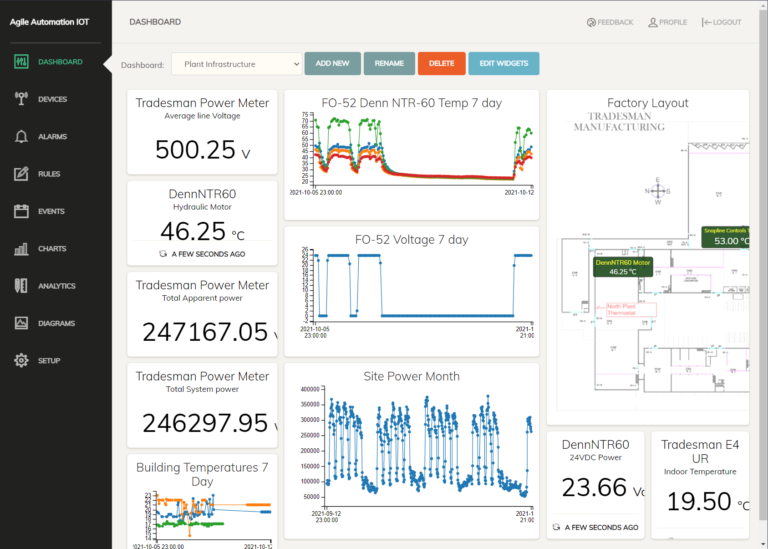
Task: Click the orange Delete button
Action: pos(441,64)
